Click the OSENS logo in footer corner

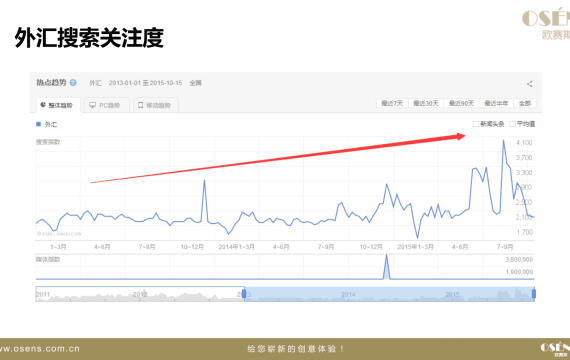point(555,349)
